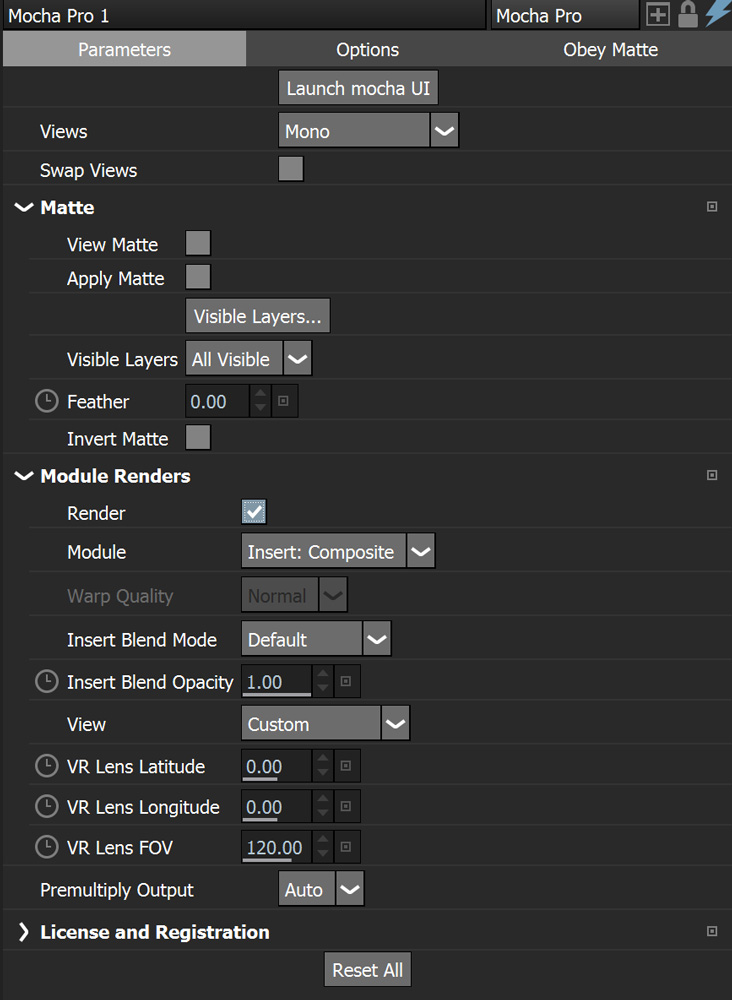This screenshot has width=732, height=1000.
Task: Open the Views Mono dropdown
Action: 368,131
